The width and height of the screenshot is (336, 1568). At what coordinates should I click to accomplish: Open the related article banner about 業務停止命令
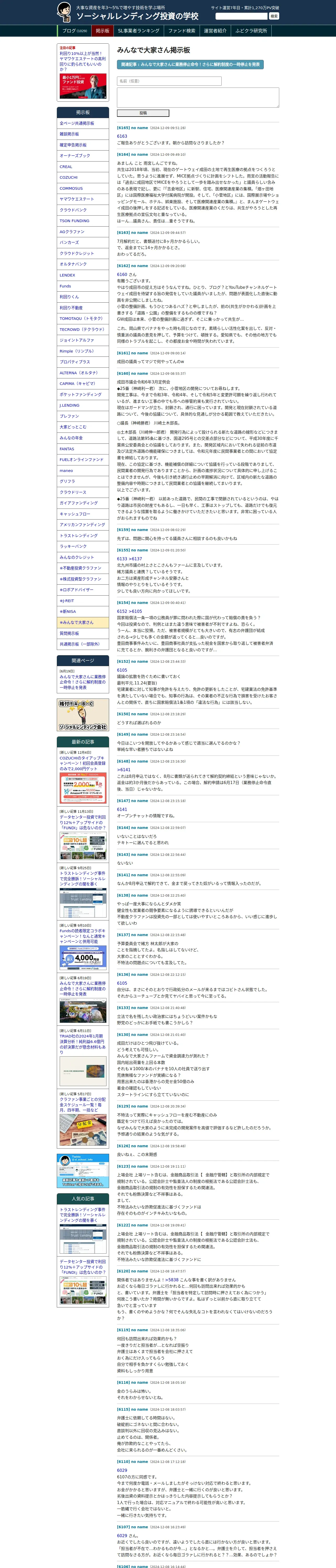190,64
